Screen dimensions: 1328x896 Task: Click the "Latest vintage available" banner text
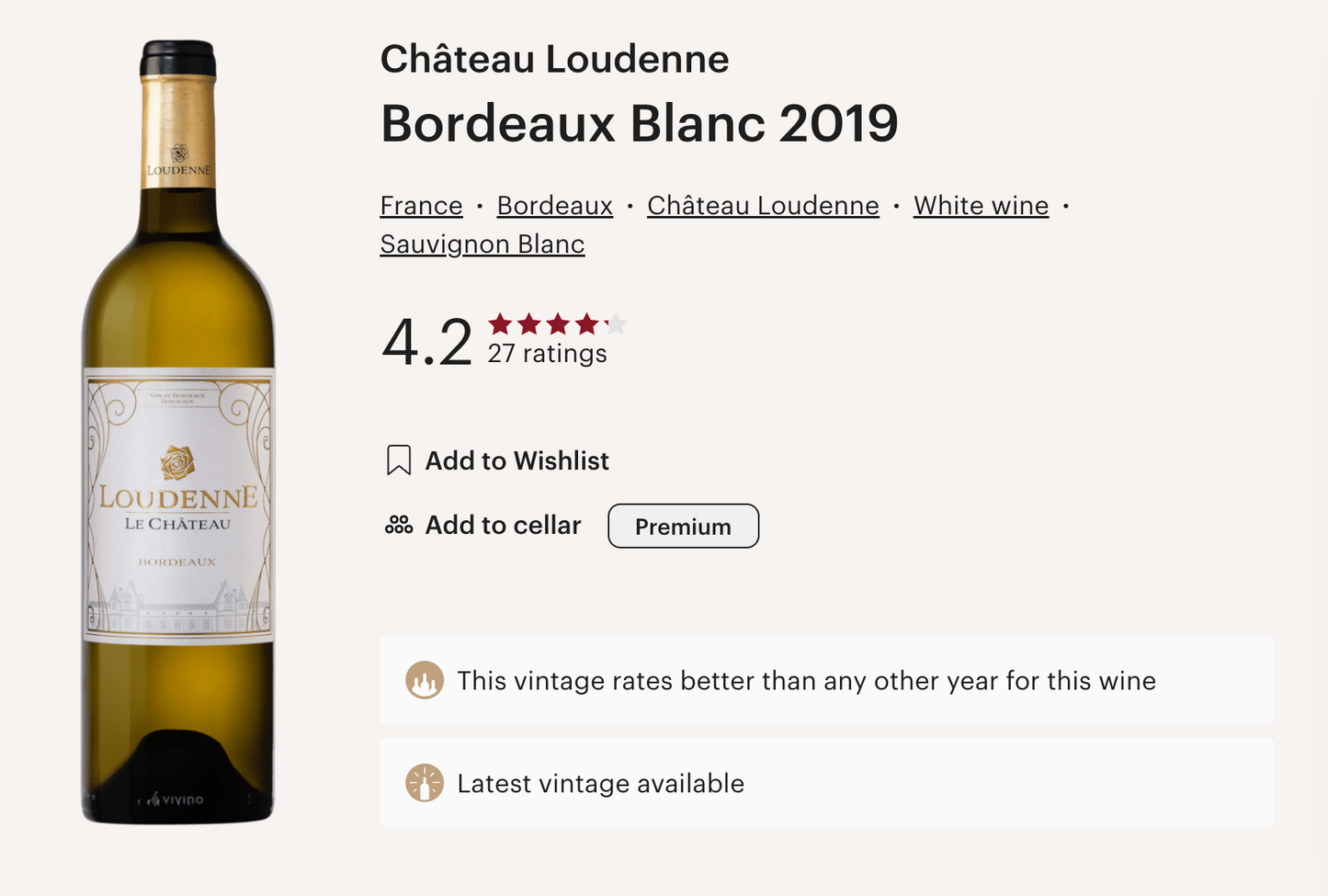click(600, 784)
